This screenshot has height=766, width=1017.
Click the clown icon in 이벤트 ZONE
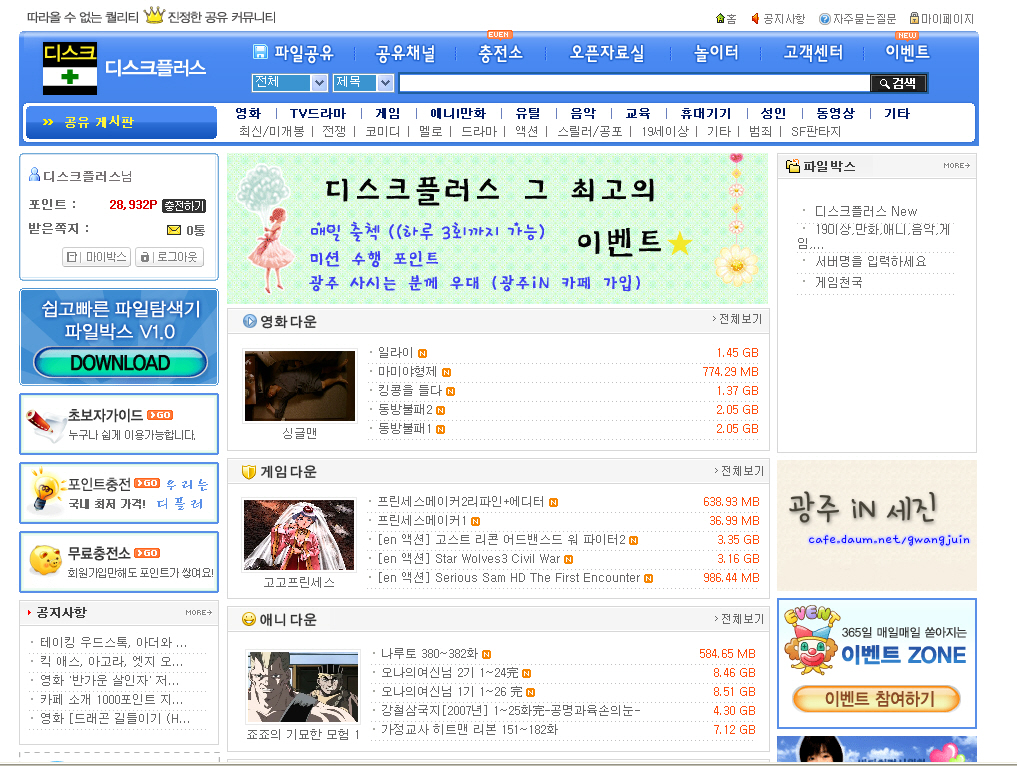(810, 643)
